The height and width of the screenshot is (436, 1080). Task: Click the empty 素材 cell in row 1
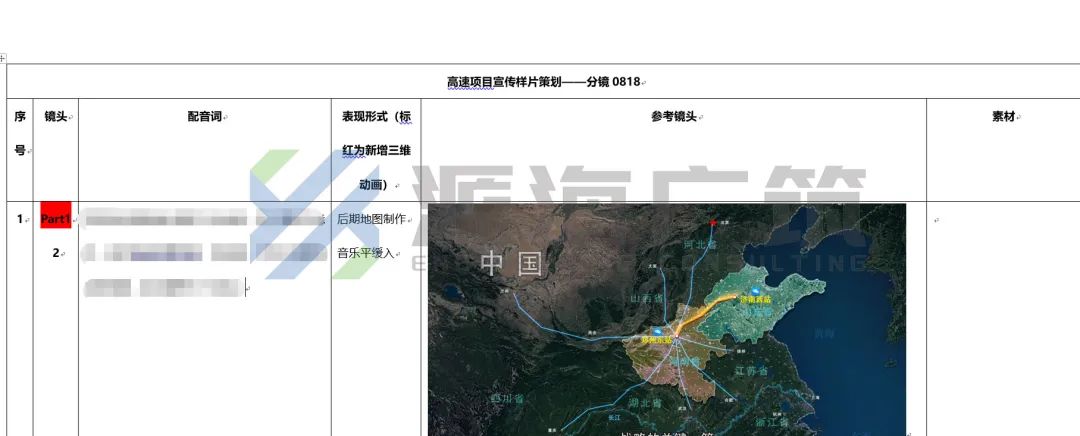click(x=1003, y=319)
